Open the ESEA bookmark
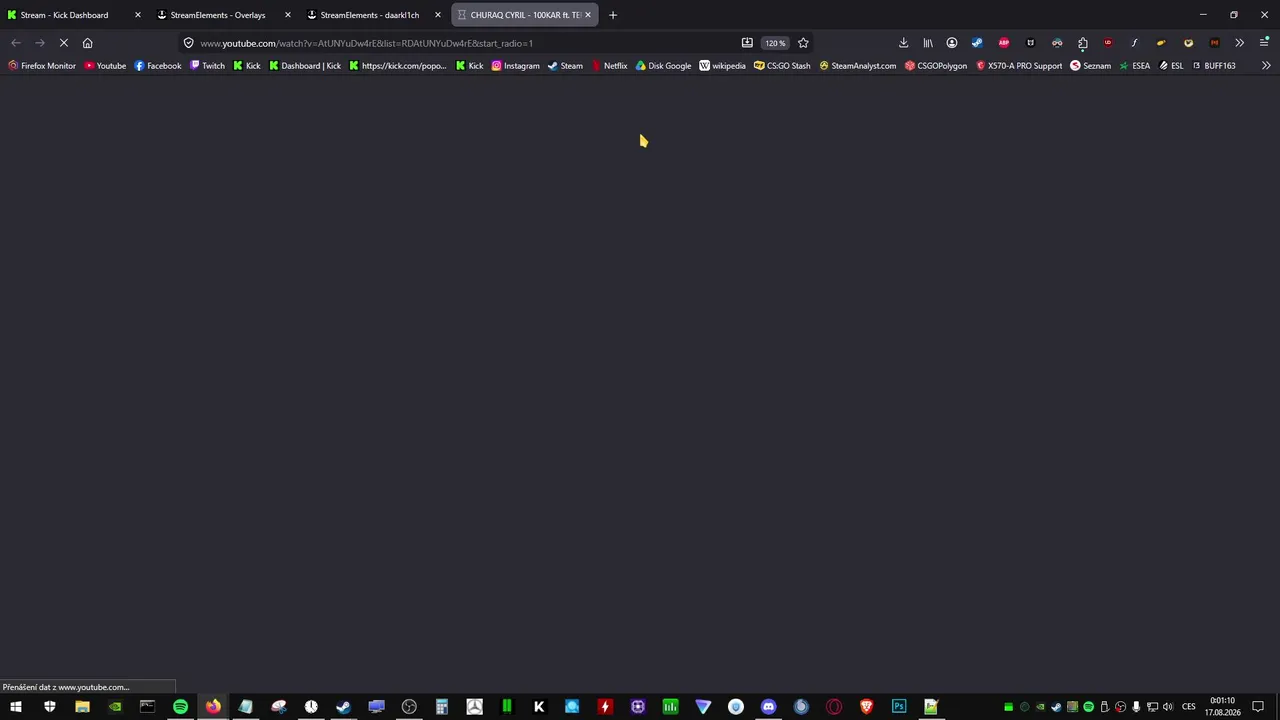Screen dimensions: 1280x720 1135,66
